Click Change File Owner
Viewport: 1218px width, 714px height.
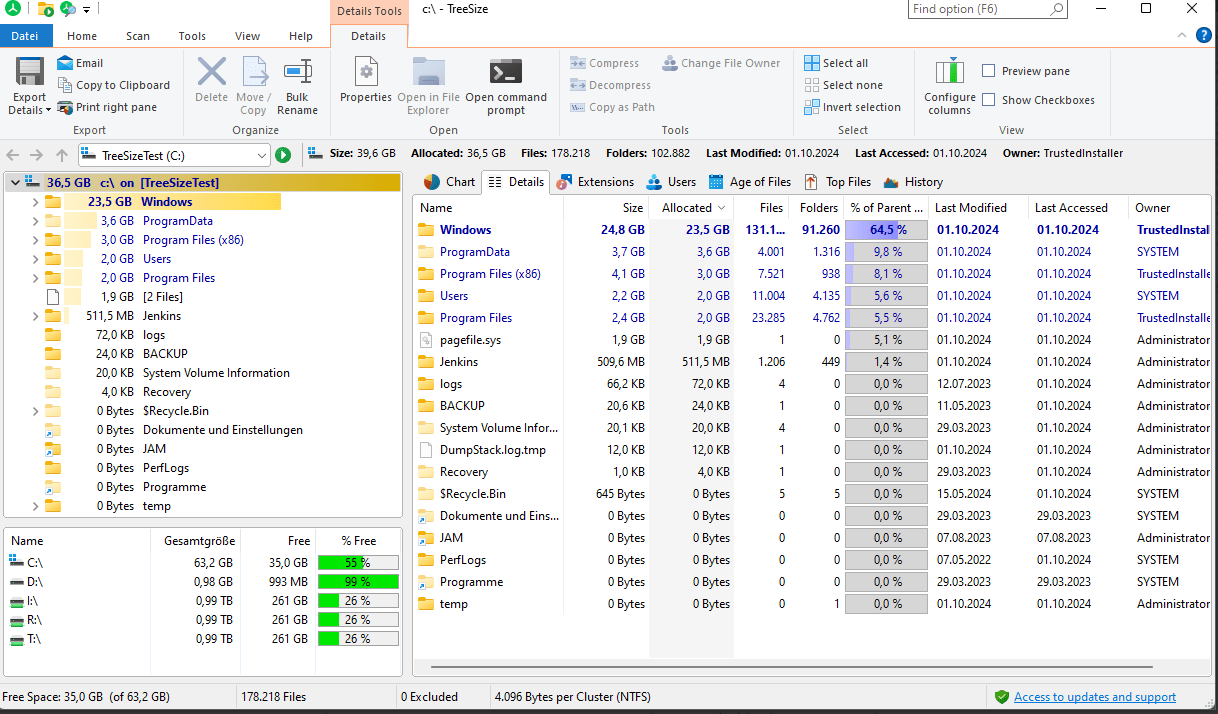point(720,63)
